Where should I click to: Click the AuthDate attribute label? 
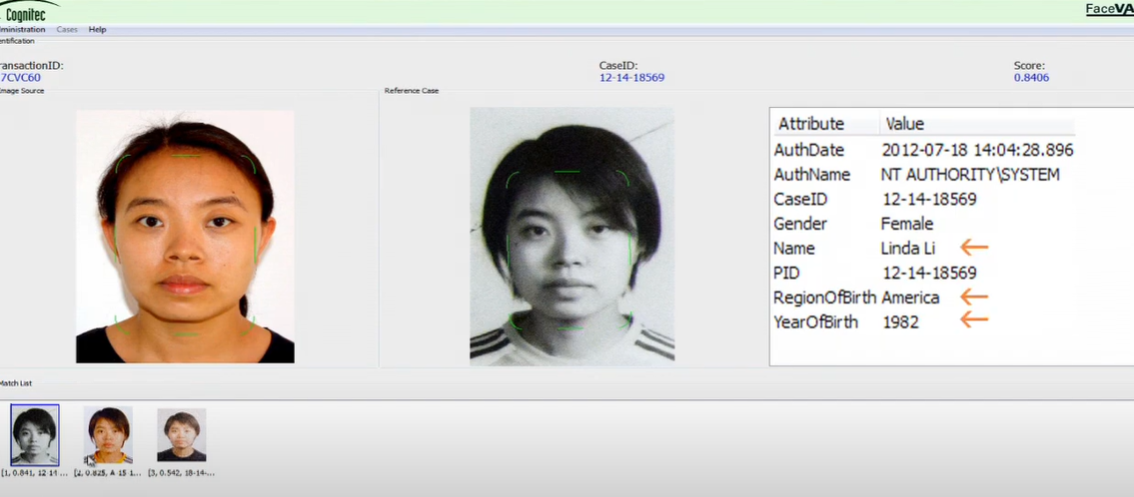pyautogui.click(x=809, y=150)
